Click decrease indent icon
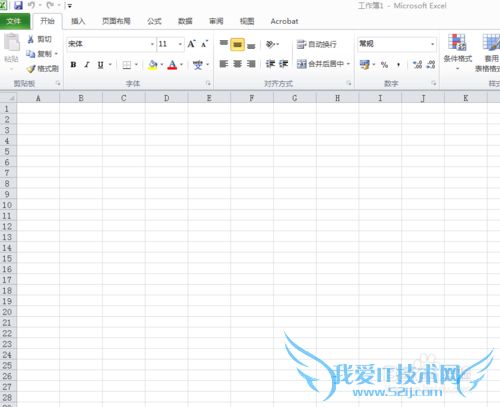 (270, 64)
